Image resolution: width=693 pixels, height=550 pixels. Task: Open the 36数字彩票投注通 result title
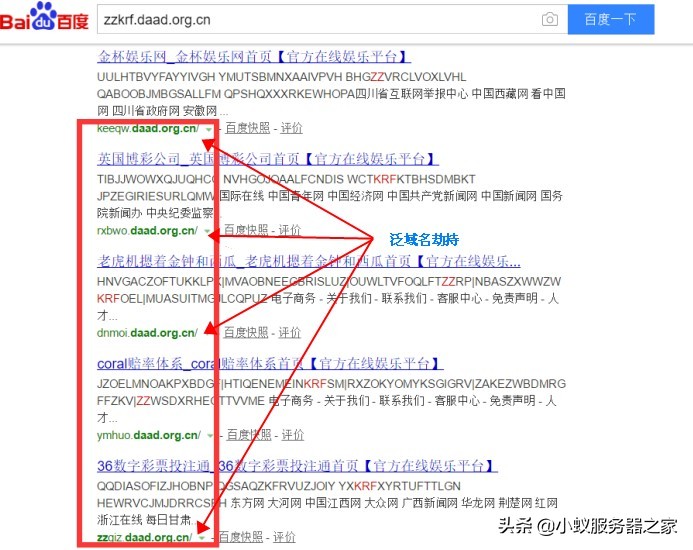coord(297,466)
